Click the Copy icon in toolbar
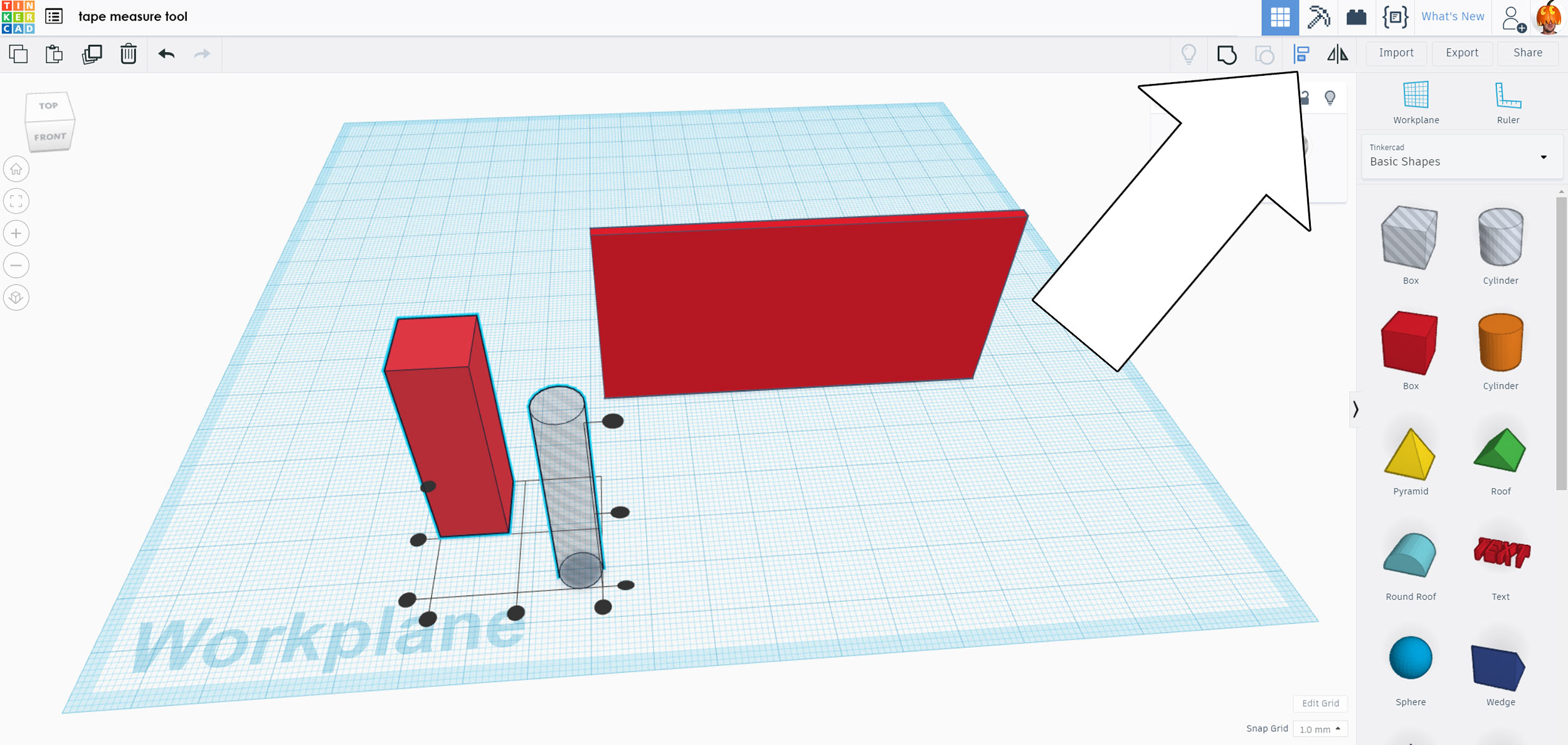The height and width of the screenshot is (745, 1568). (19, 54)
